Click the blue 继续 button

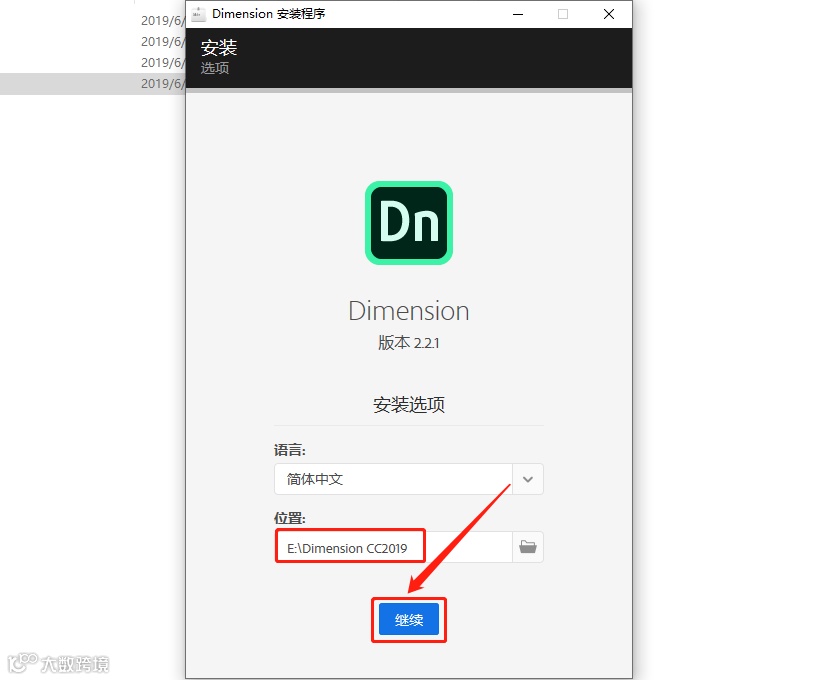(x=409, y=619)
